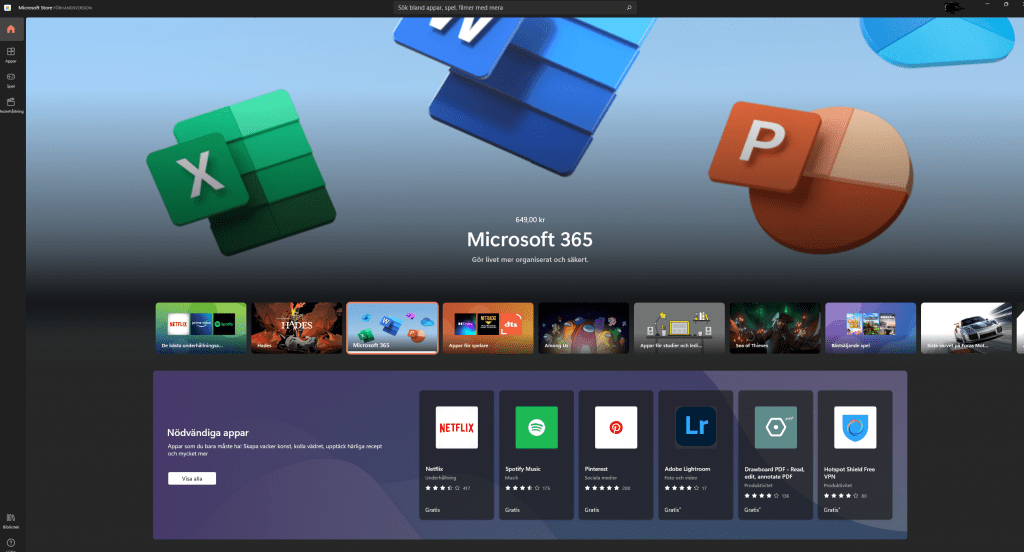Select the Among Us carousel thumbnail
The image size is (1024, 552).
(x=584, y=328)
